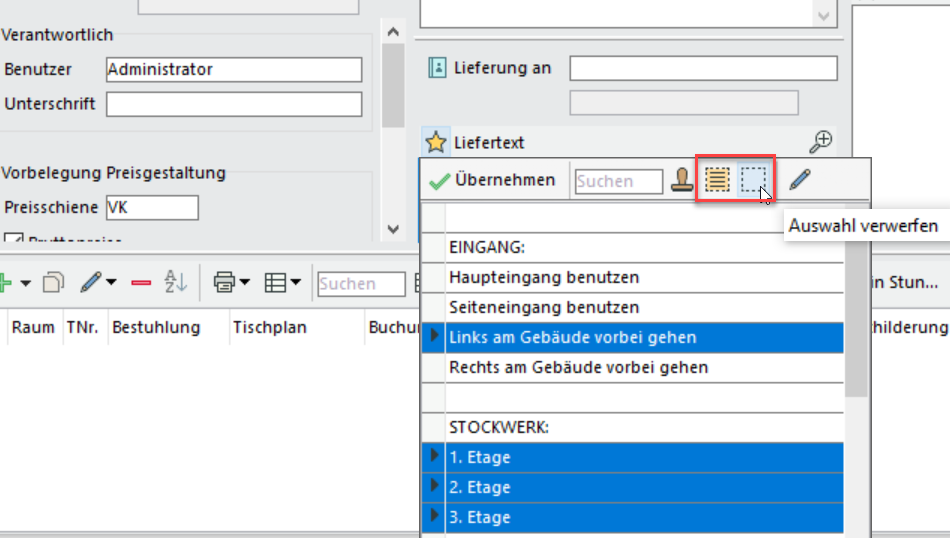
Task: Open the printer dropdown in lower toolbar
Action: coord(244,284)
